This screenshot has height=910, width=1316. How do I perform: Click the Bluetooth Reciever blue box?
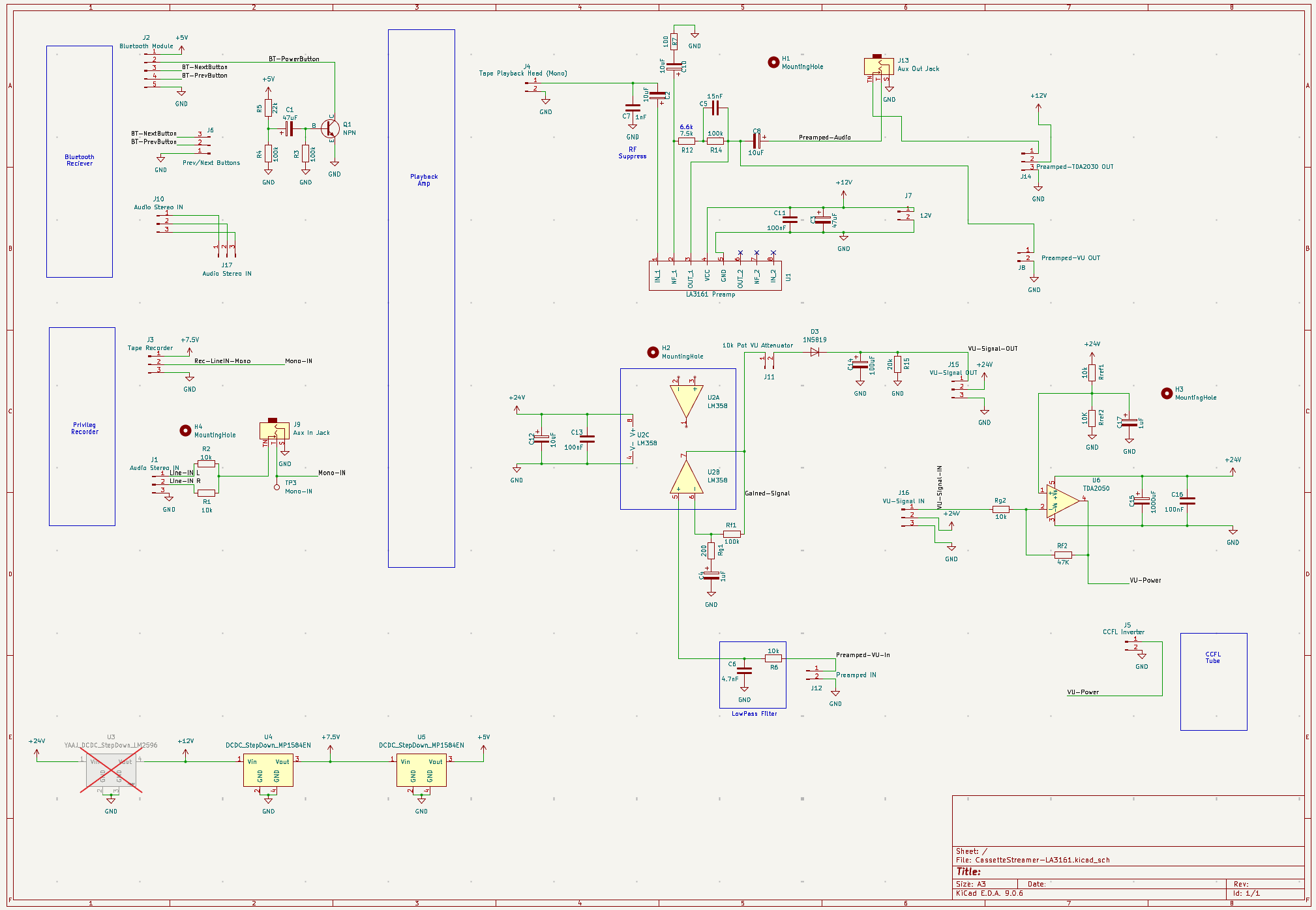(80, 160)
